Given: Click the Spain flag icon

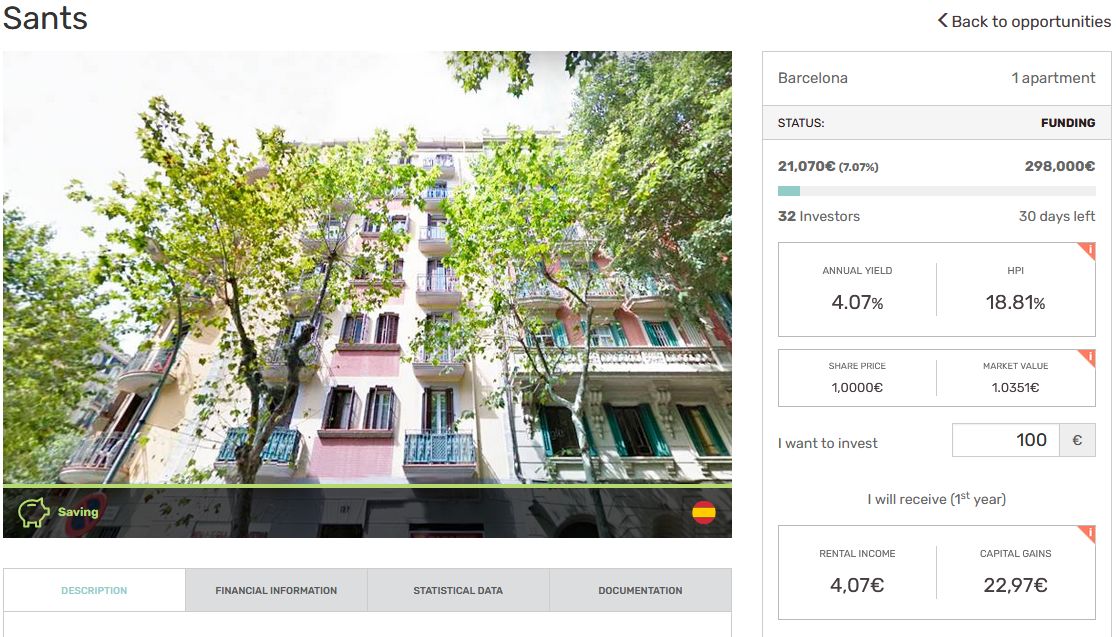Looking at the screenshot, I should [703, 512].
